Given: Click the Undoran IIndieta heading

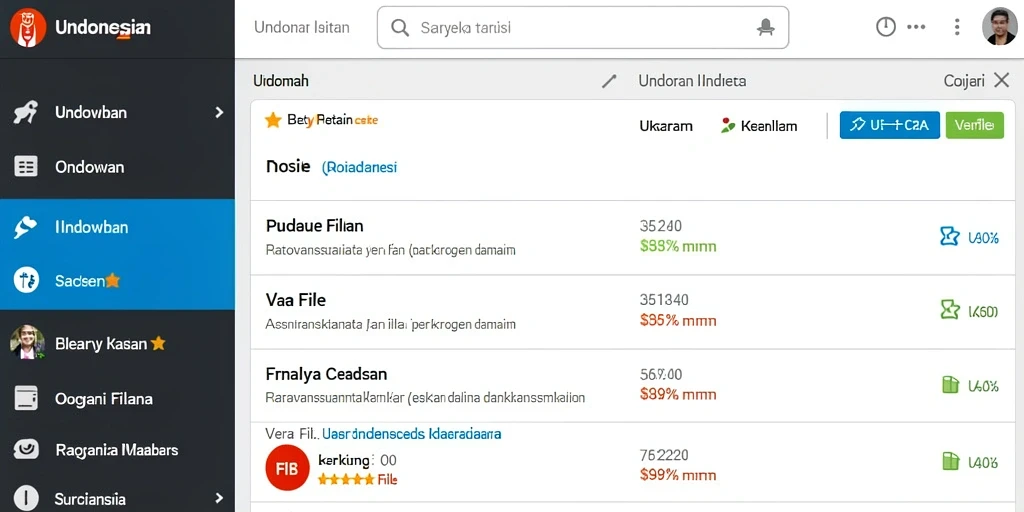Looking at the screenshot, I should [692, 81].
